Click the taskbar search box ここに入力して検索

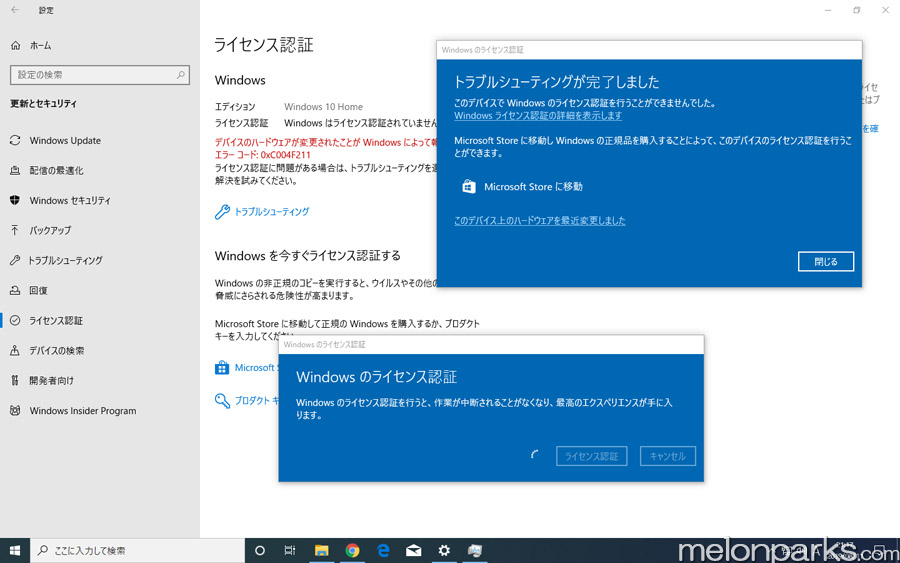pos(137,550)
